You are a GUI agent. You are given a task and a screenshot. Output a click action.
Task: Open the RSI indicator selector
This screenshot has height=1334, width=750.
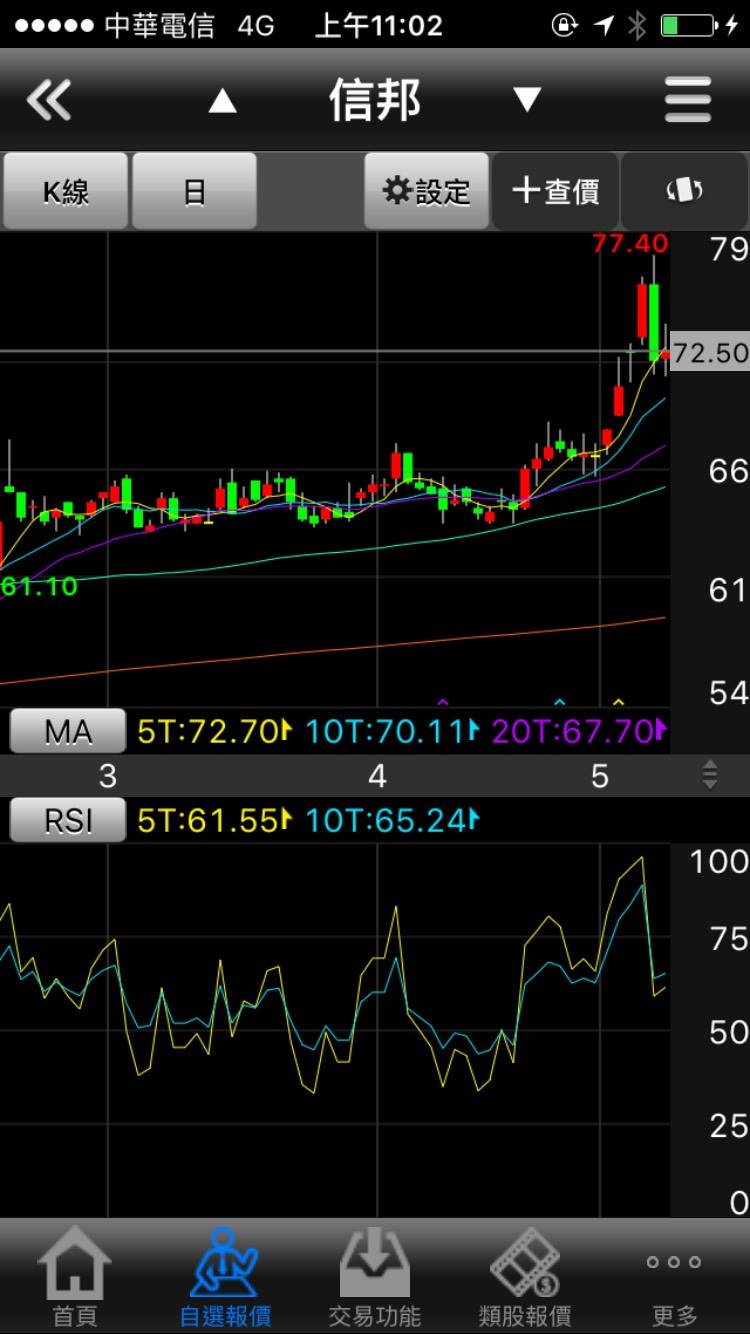tap(68, 821)
